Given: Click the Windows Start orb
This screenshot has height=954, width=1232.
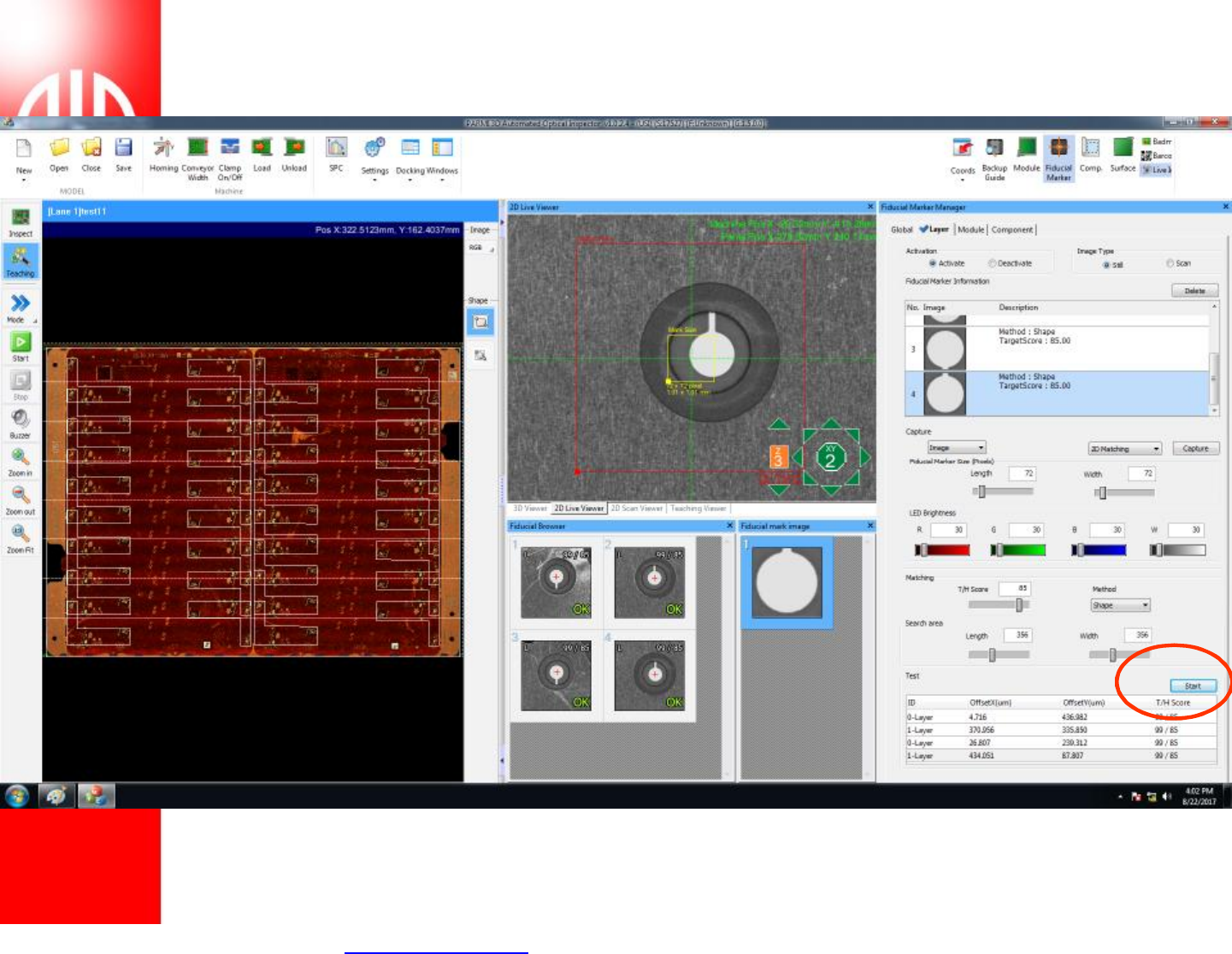Looking at the screenshot, I should 17,796.
